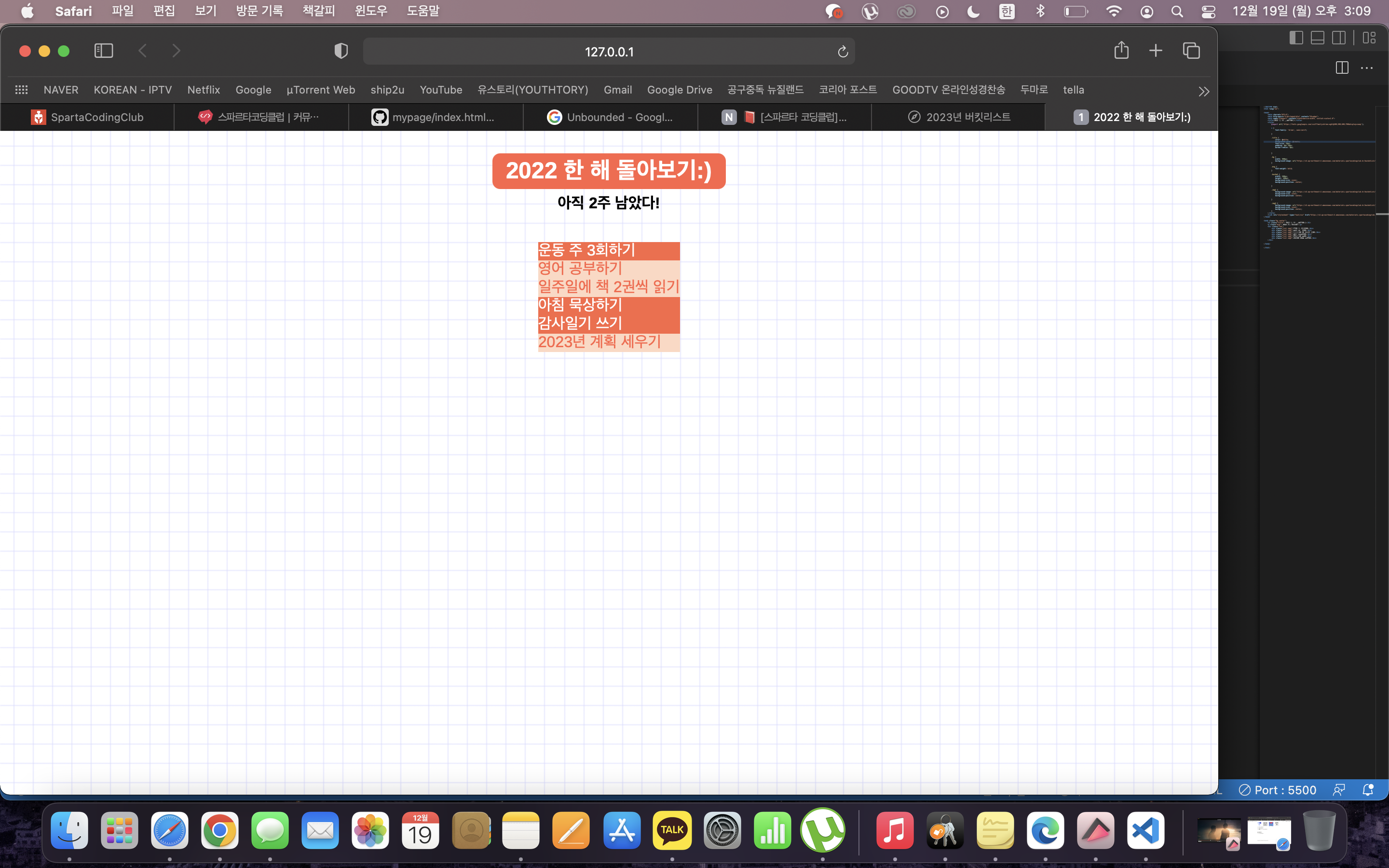This screenshot has height=868, width=1389.
Task: Open the 편집 menu
Action: coord(163,11)
